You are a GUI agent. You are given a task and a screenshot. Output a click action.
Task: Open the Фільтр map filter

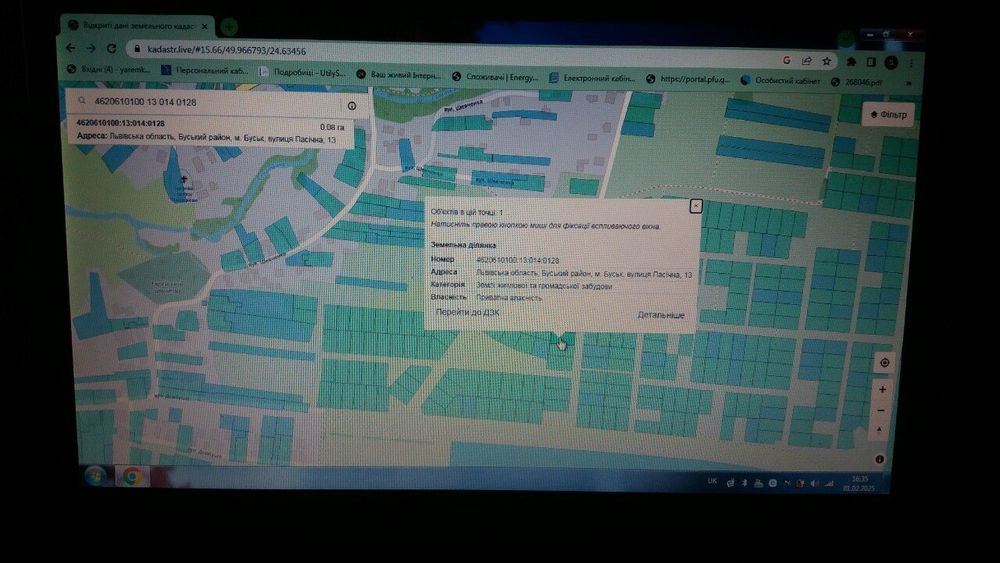(x=889, y=115)
